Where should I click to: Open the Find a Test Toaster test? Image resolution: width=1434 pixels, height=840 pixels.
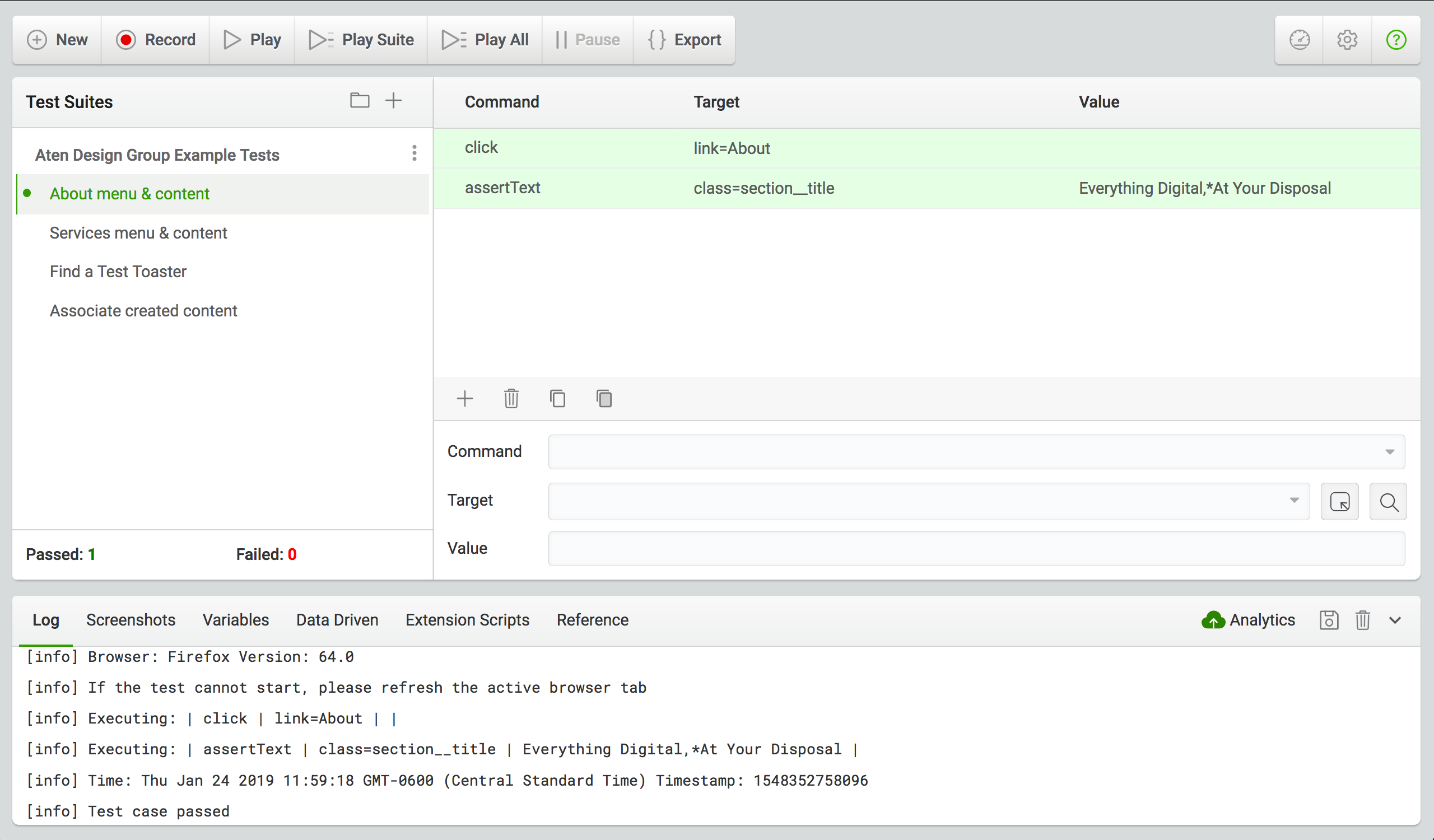coord(118,271)
